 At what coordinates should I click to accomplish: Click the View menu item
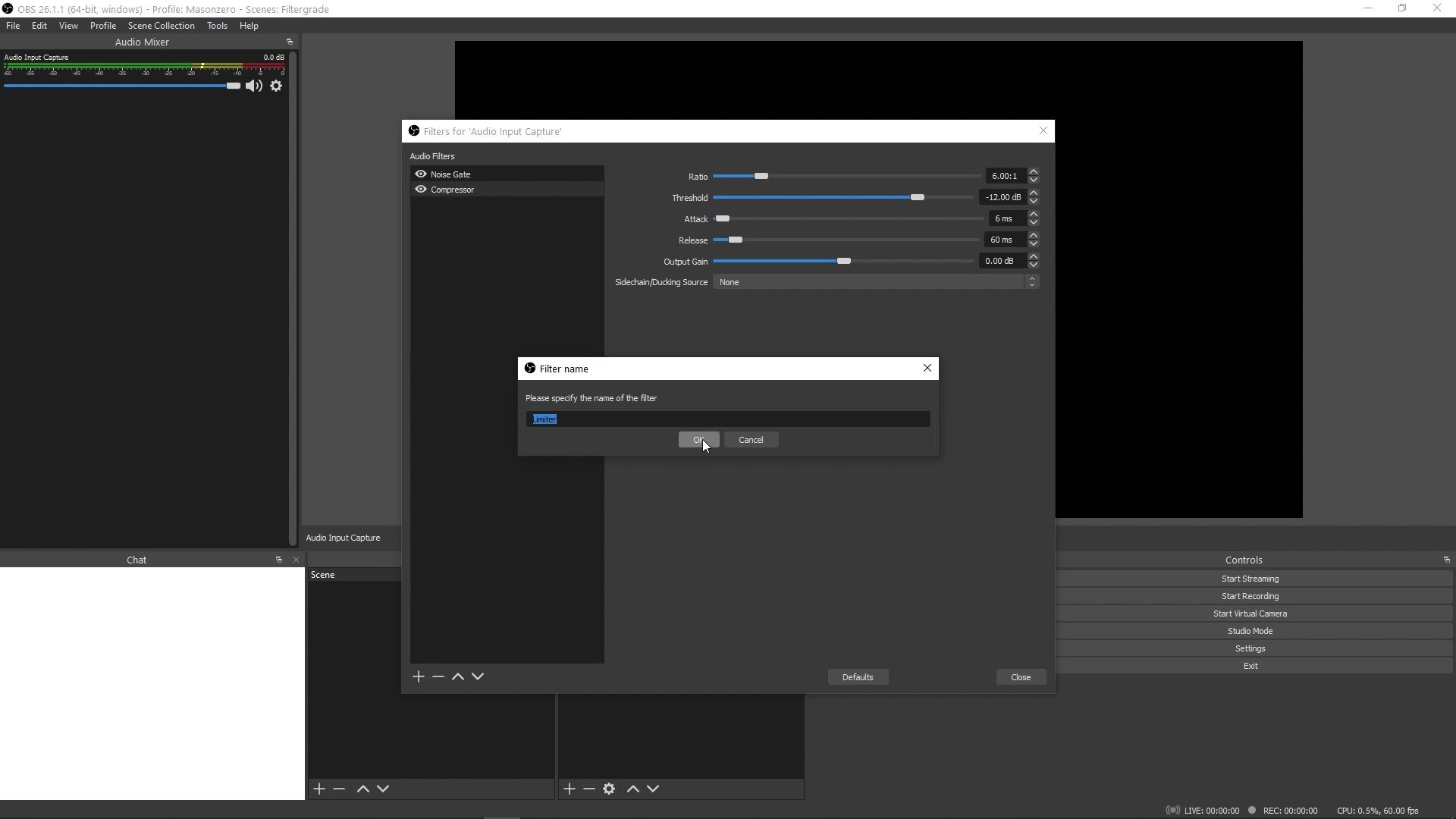[68, 25]
